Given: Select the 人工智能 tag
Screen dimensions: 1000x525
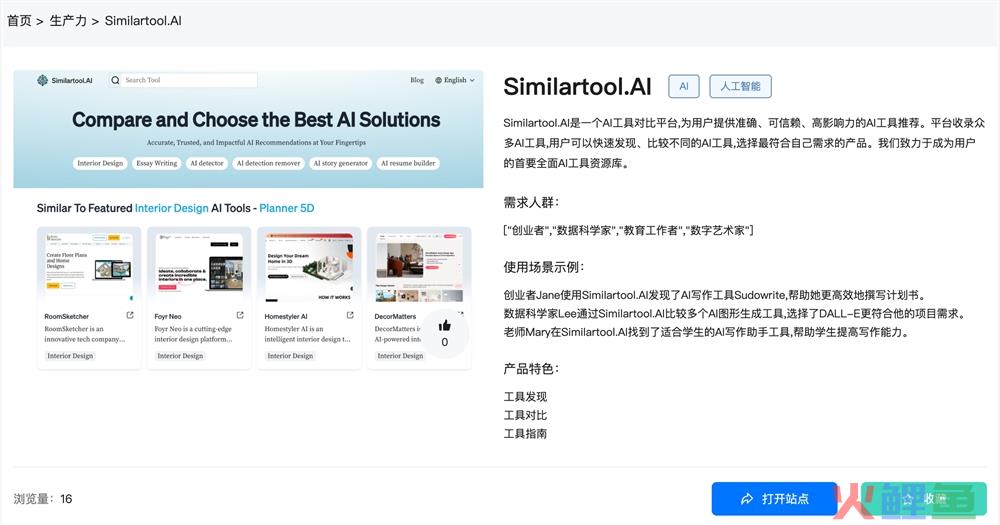Looking at the screenshot, I should (x=740, y=86).
